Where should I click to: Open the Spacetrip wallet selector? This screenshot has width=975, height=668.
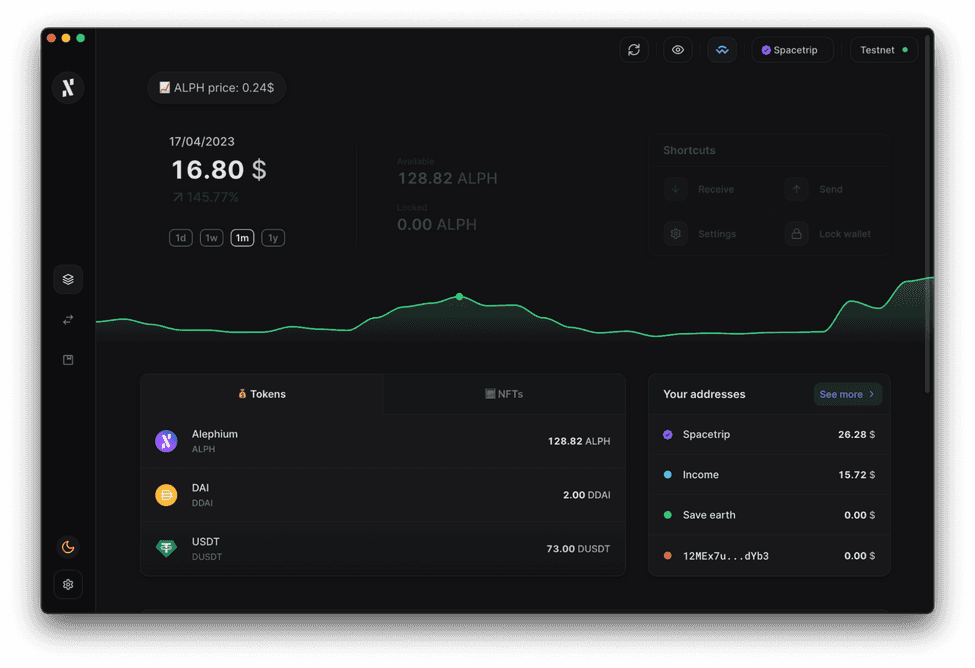pyautogui.click(x=791, y=50)
